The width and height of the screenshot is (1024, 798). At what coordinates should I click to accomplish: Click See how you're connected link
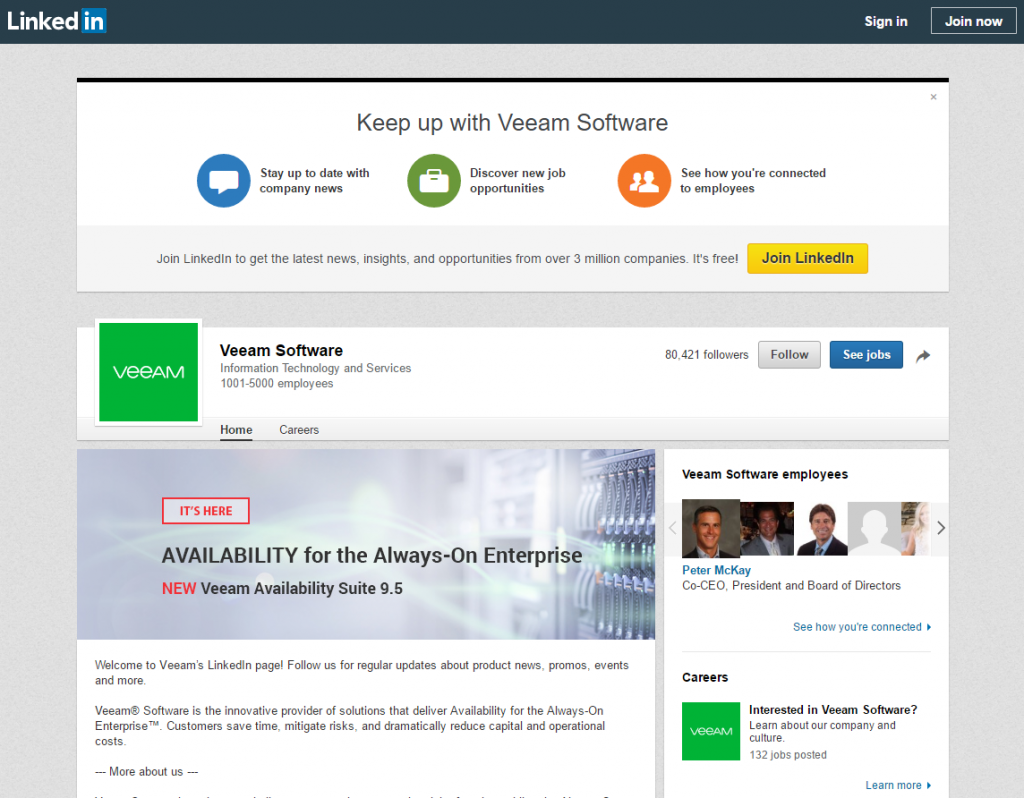pos(861,627)
